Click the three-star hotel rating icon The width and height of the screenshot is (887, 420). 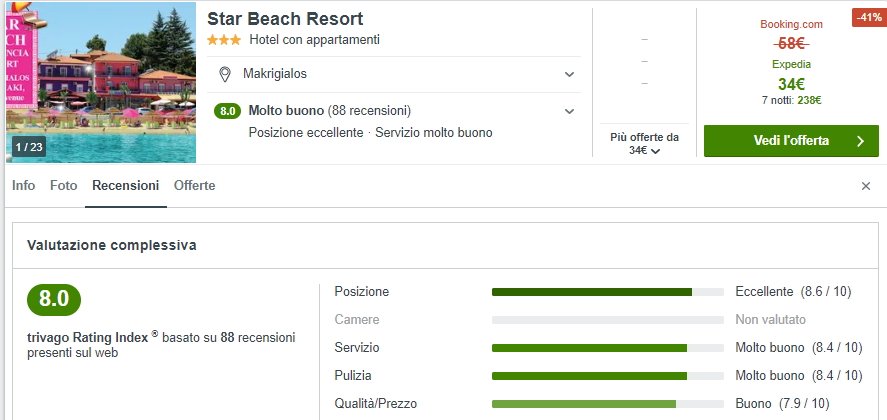(x=224, y=40)
